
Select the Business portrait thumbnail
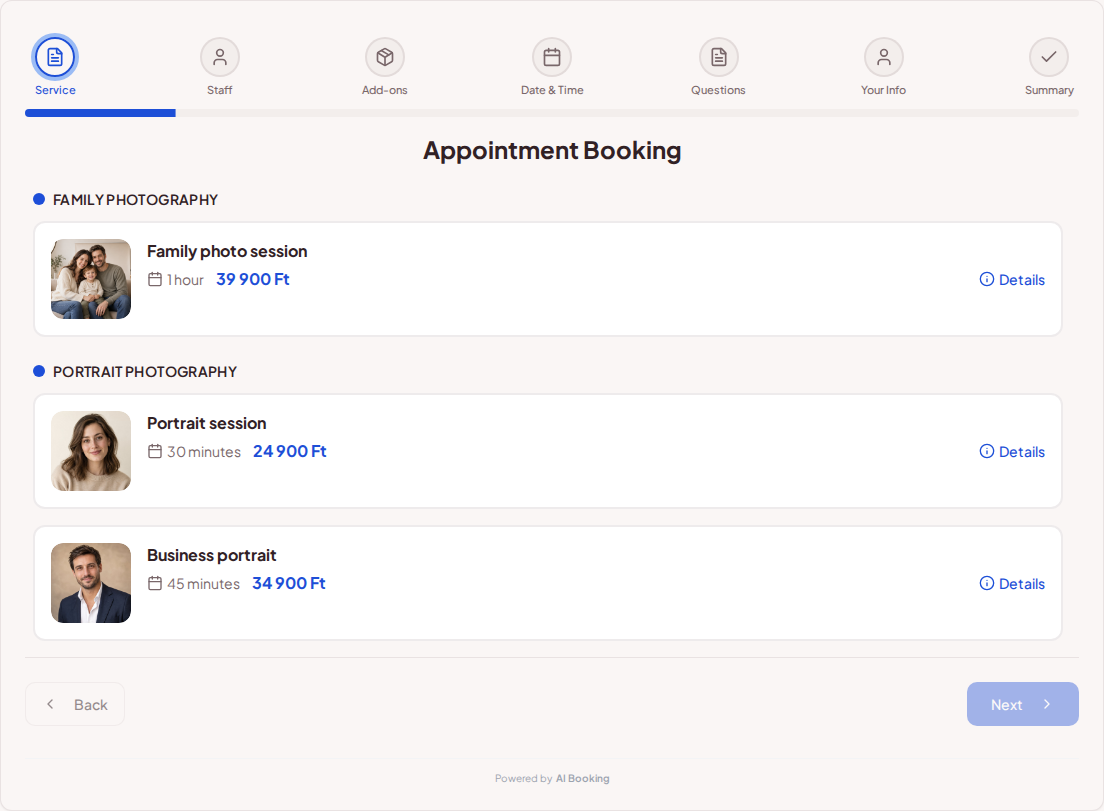(91, 583)
